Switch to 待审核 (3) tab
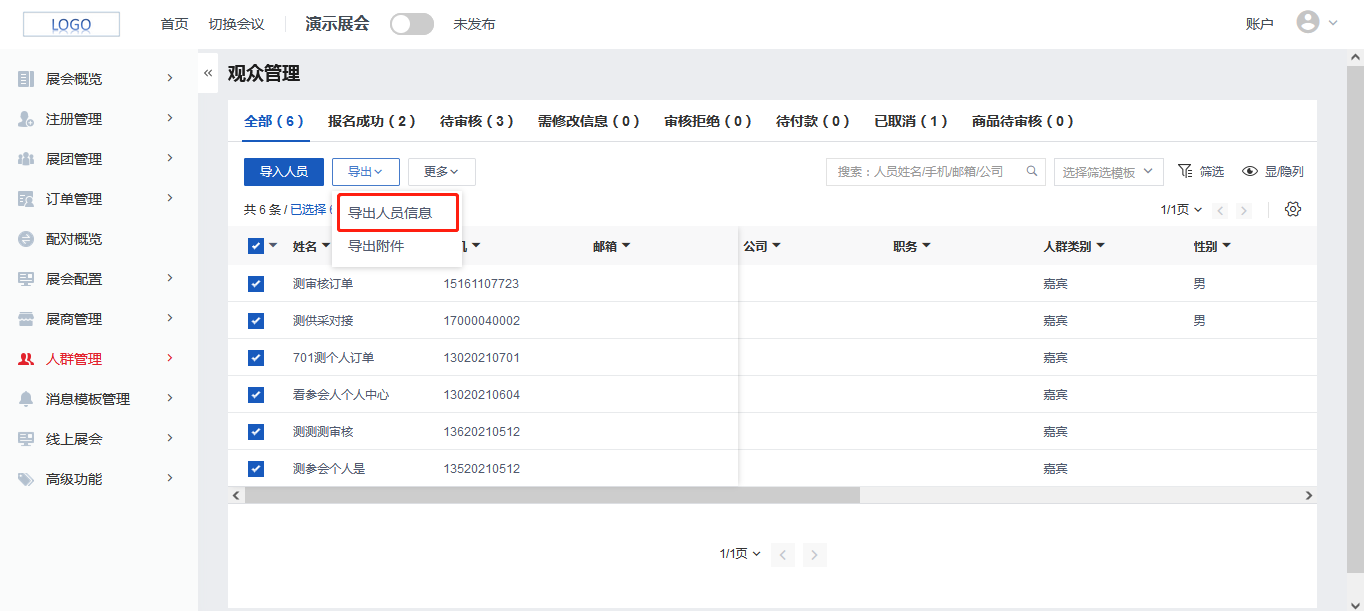This screenshot has width=1364, height=611. (477, 121)
